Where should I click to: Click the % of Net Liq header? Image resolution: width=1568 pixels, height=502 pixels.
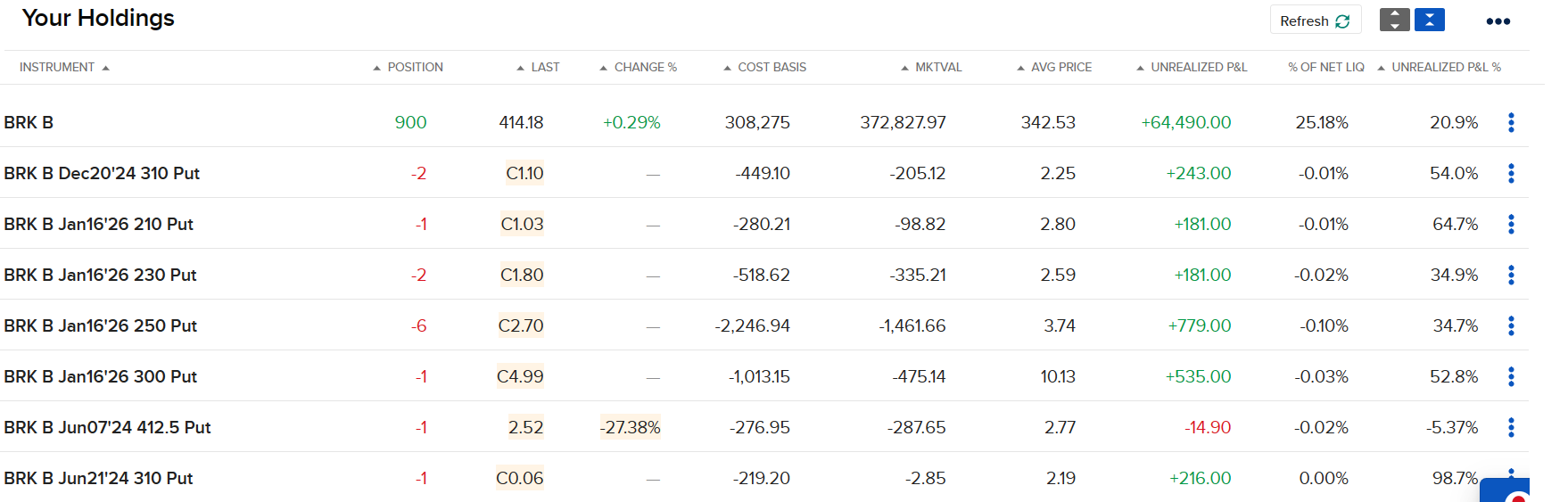click(x=1325, y=67)
